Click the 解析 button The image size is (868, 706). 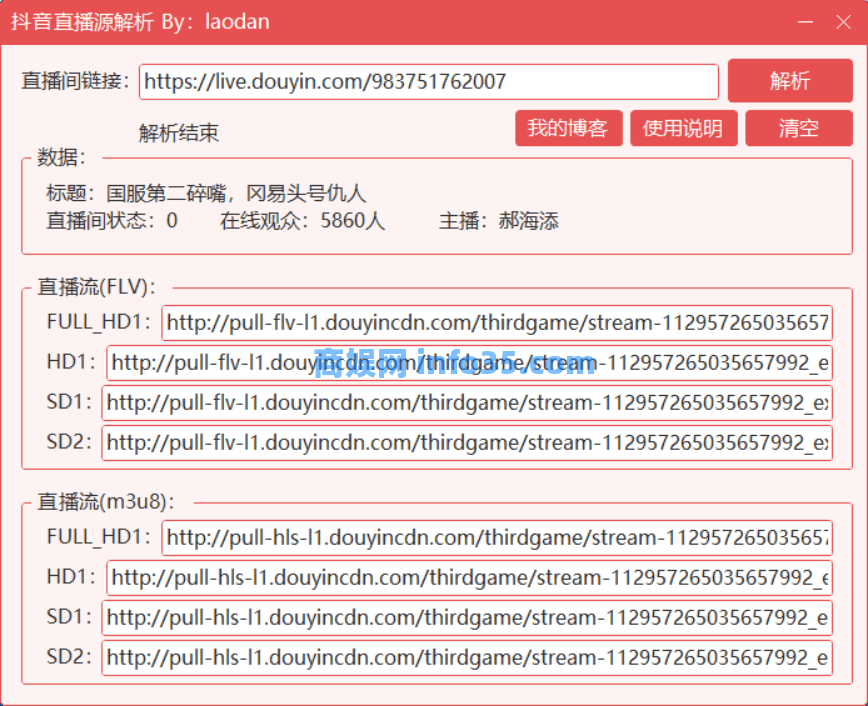[790, 81]
